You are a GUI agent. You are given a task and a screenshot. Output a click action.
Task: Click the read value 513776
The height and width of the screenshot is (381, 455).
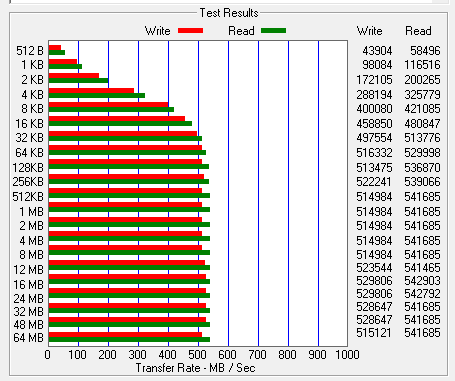pyautogui.click(x=422, y=138)
